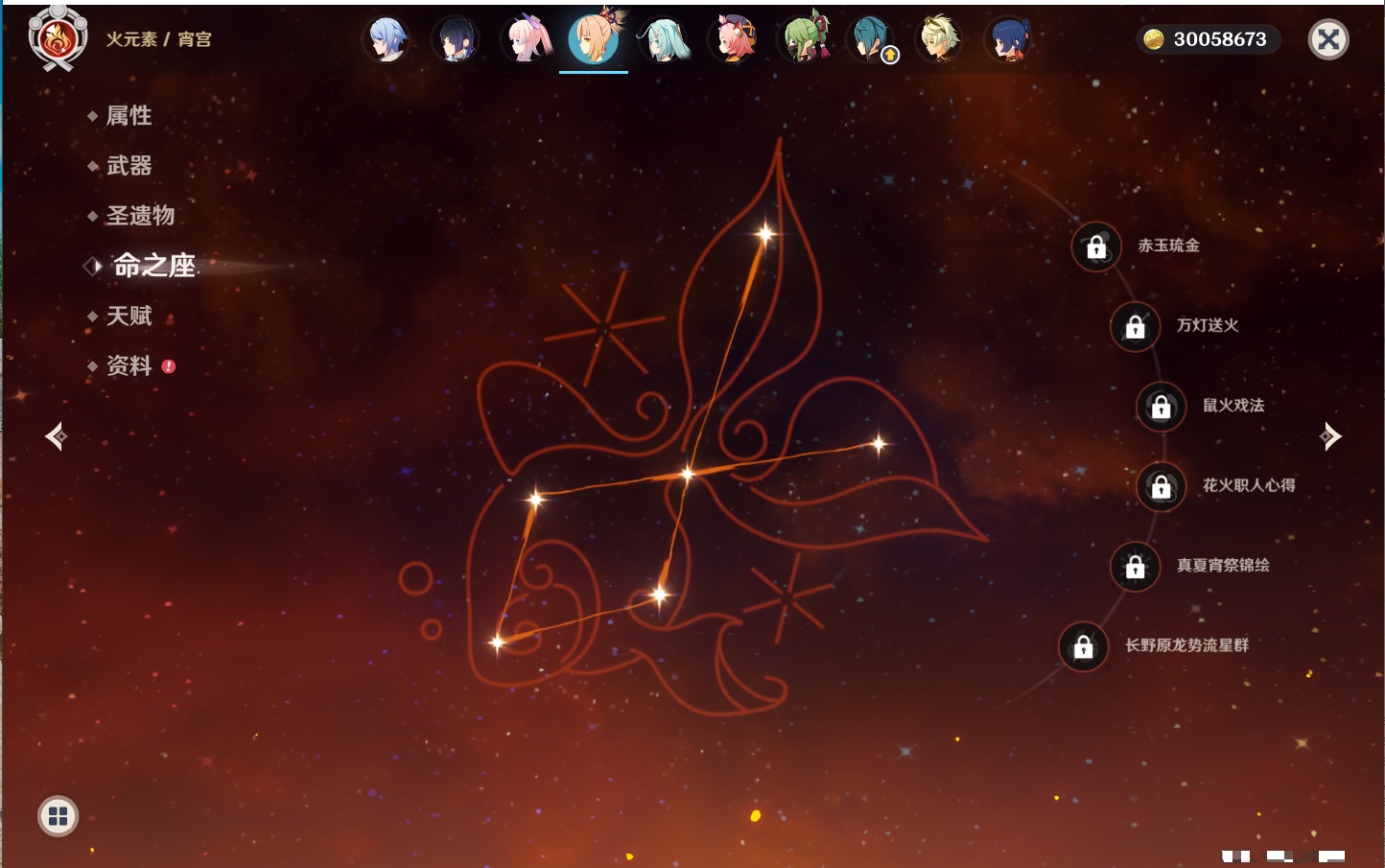Close the character screen with the X button
Image resolution: width=1385 pixels, height=868 pixels.
tap(1328, 39)
